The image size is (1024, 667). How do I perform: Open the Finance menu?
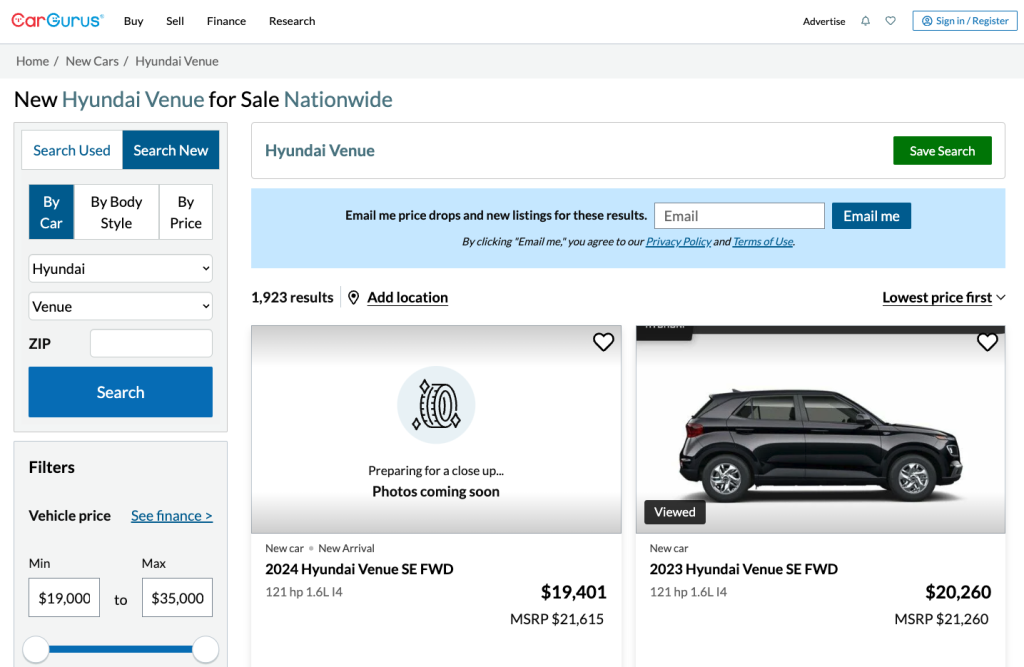click(x=226, y=21)
